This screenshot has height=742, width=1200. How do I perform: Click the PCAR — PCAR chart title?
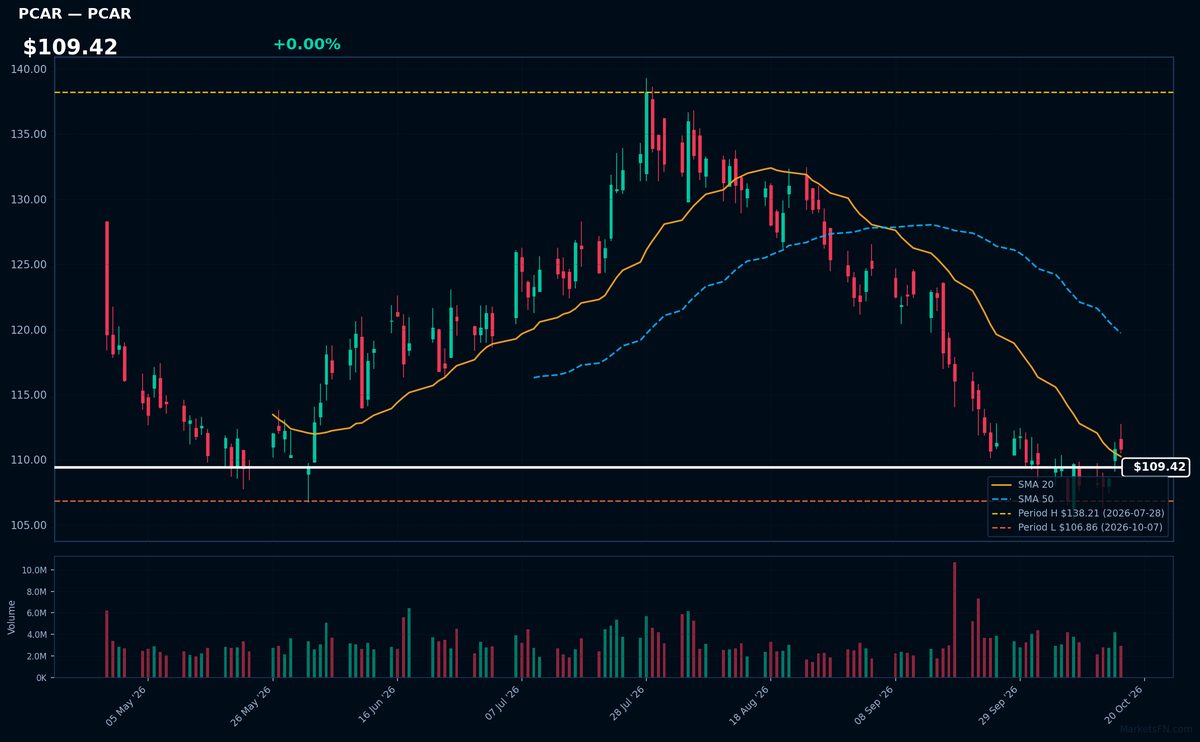[75, 14]
